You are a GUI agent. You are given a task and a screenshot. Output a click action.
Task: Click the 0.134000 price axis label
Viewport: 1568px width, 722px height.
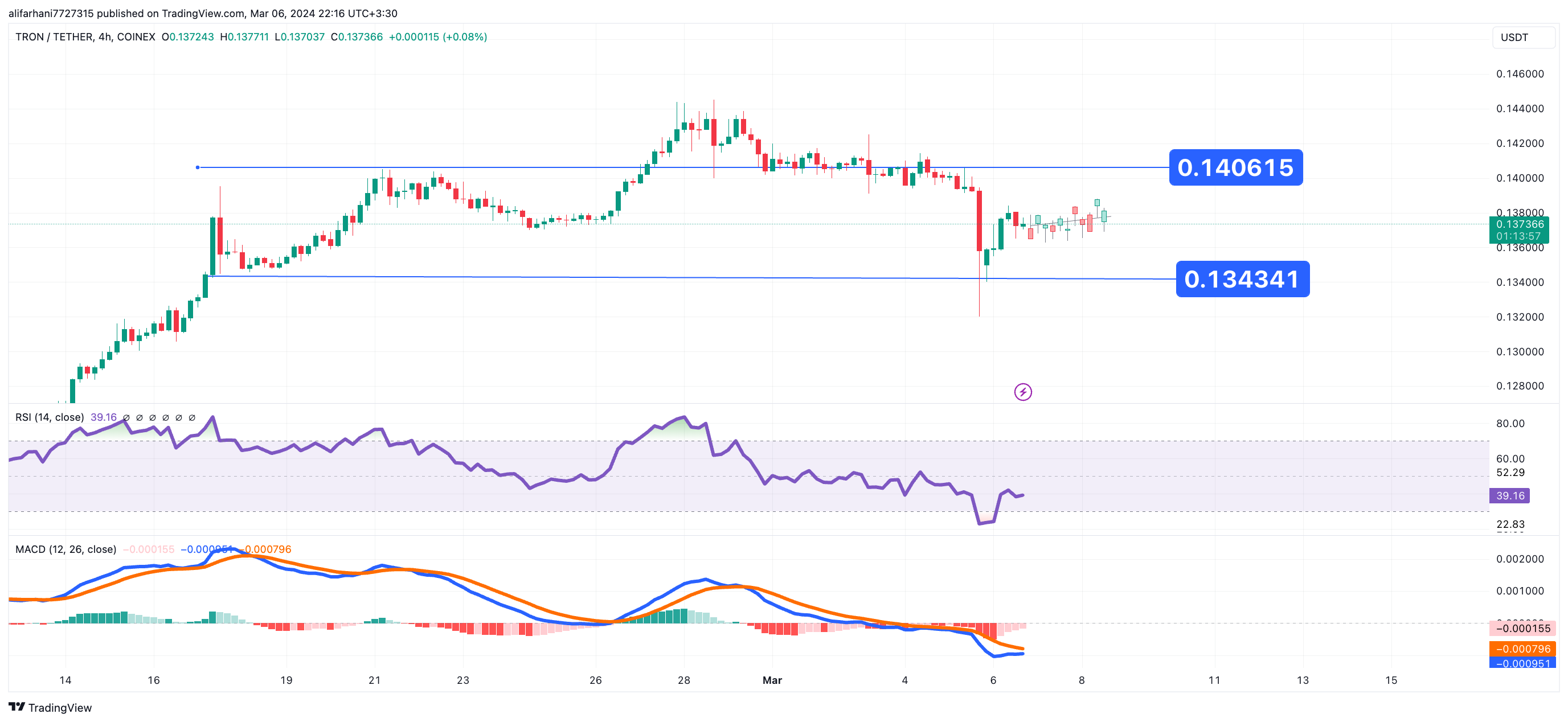point(1520,282)
